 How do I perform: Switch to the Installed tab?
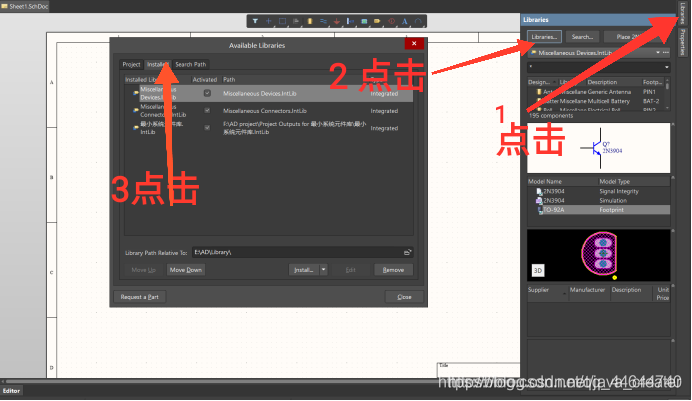[158, 64]
